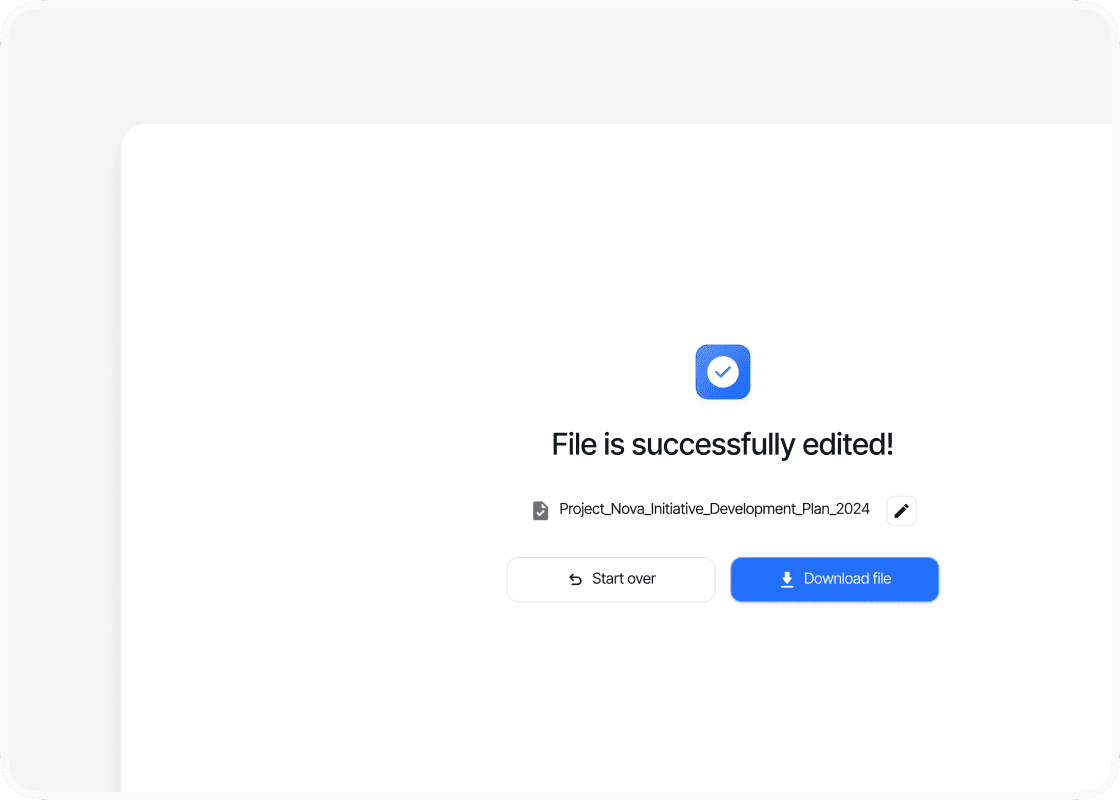Click the document icon beside the filename

[x=540, y=511]
